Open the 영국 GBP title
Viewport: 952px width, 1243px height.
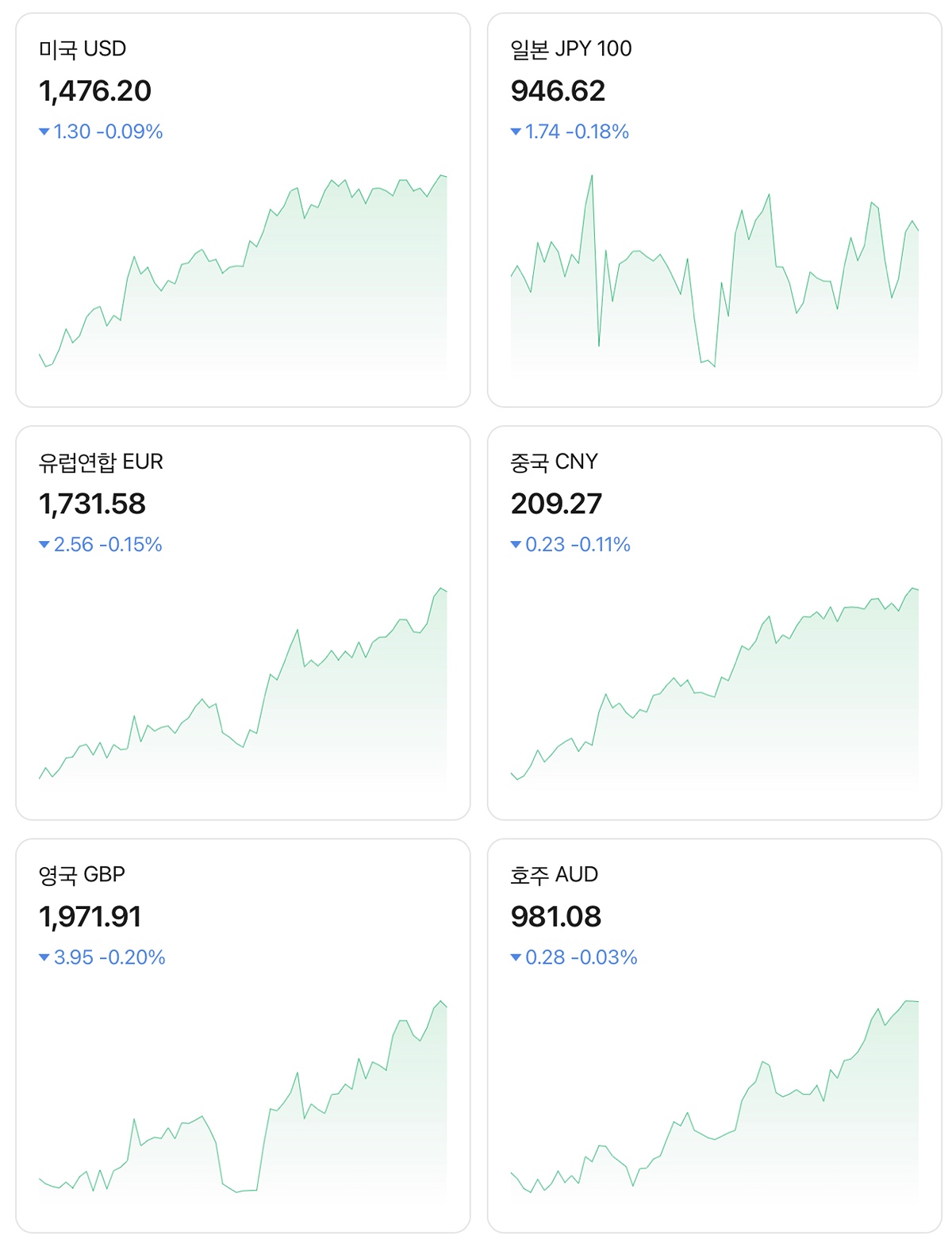tap(82, 874)
